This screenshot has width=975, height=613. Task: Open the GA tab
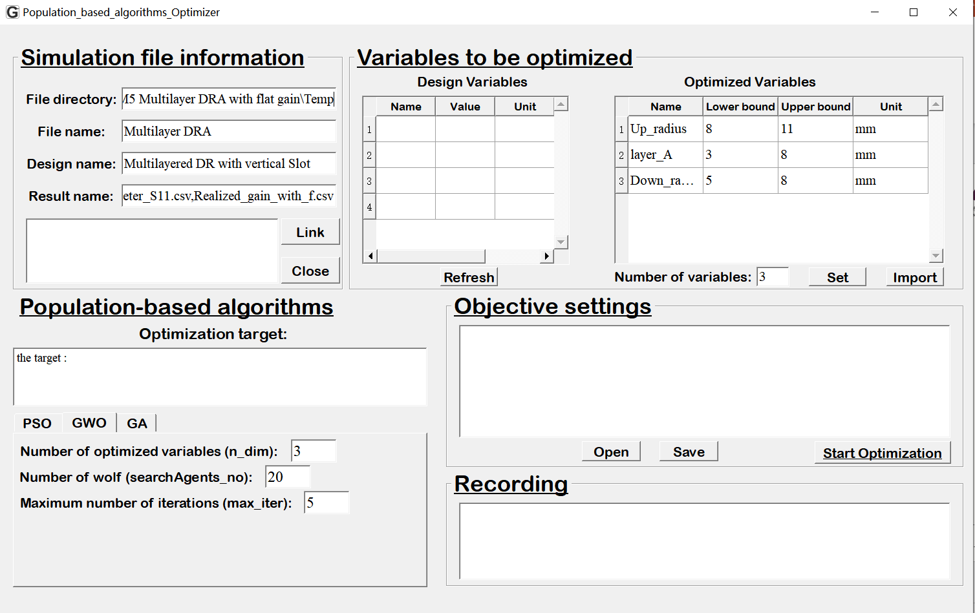(x=137, y=423)
